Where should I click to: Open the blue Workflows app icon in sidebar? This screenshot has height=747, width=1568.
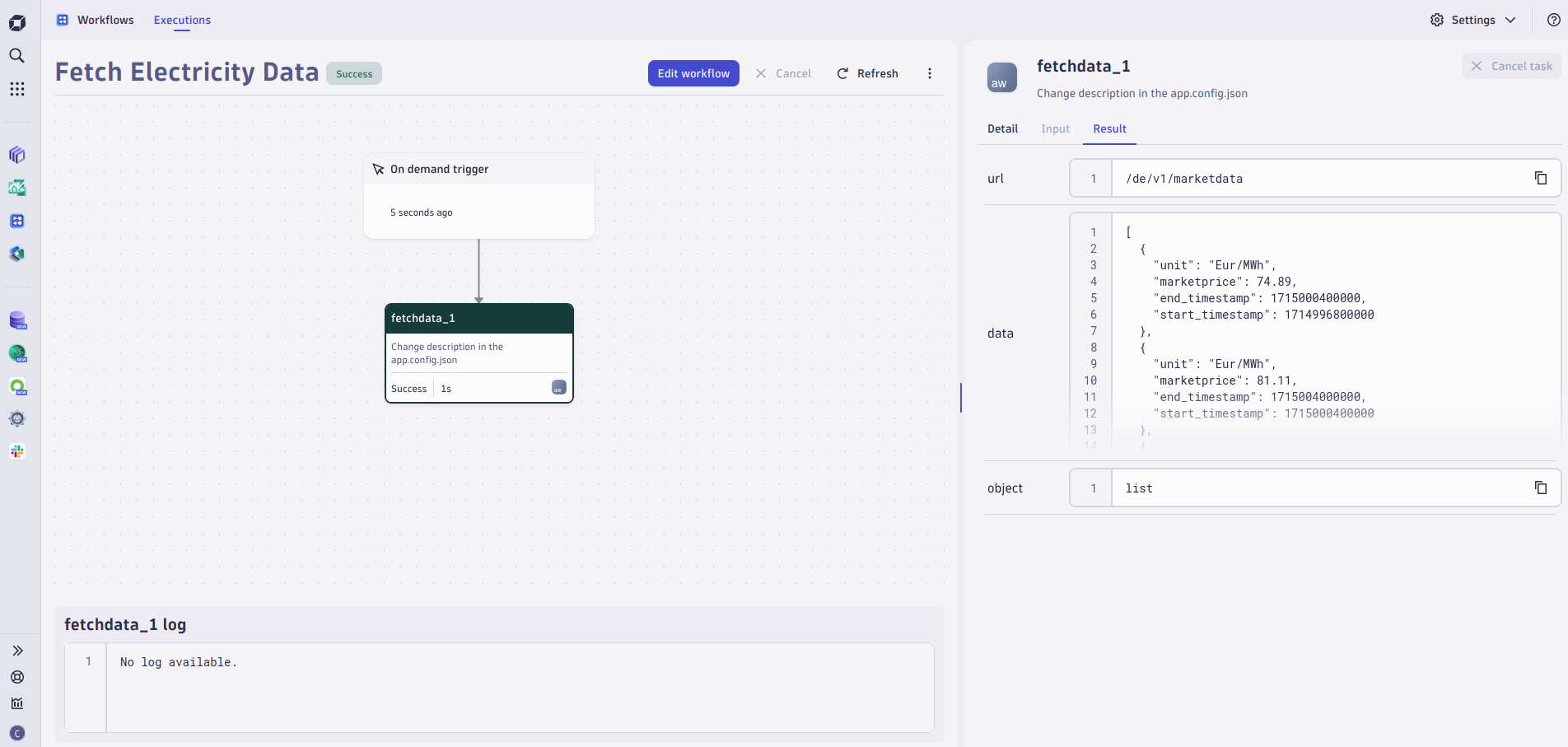click(16, 221)
